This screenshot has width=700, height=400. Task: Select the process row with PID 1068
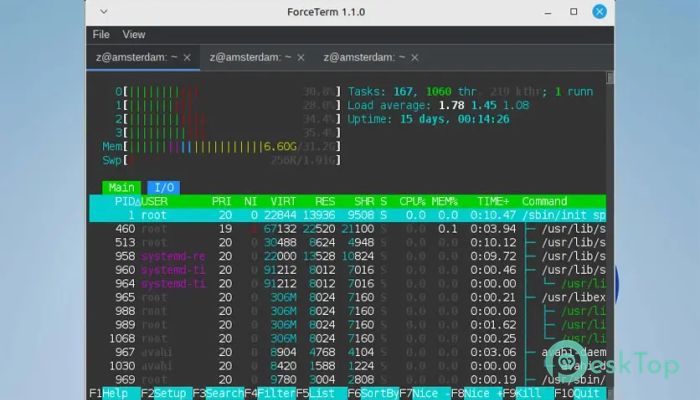coord(347,338)
